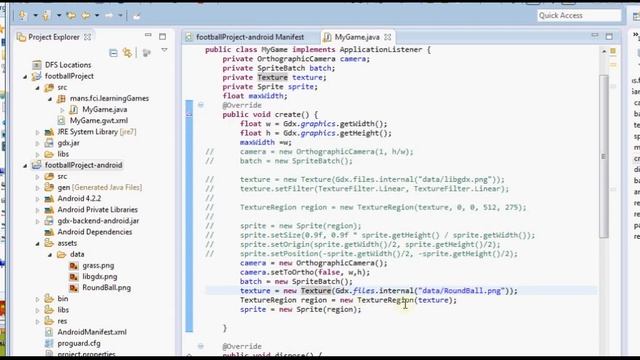Click the Back navigation arrow in toolbar
This screenshot has width=640, height=360.
85,16
